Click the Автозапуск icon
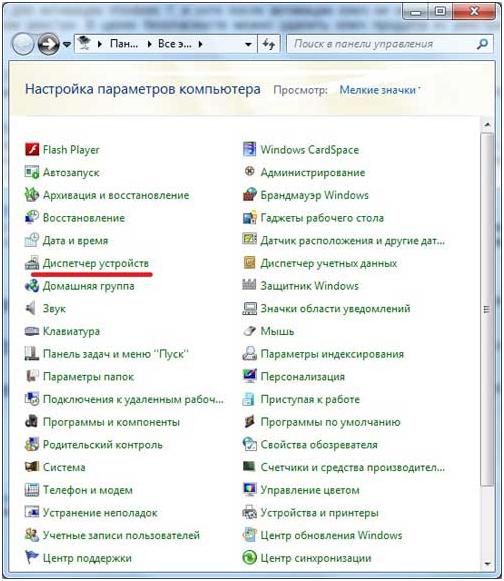504x581 pixels. click(32, 172)
